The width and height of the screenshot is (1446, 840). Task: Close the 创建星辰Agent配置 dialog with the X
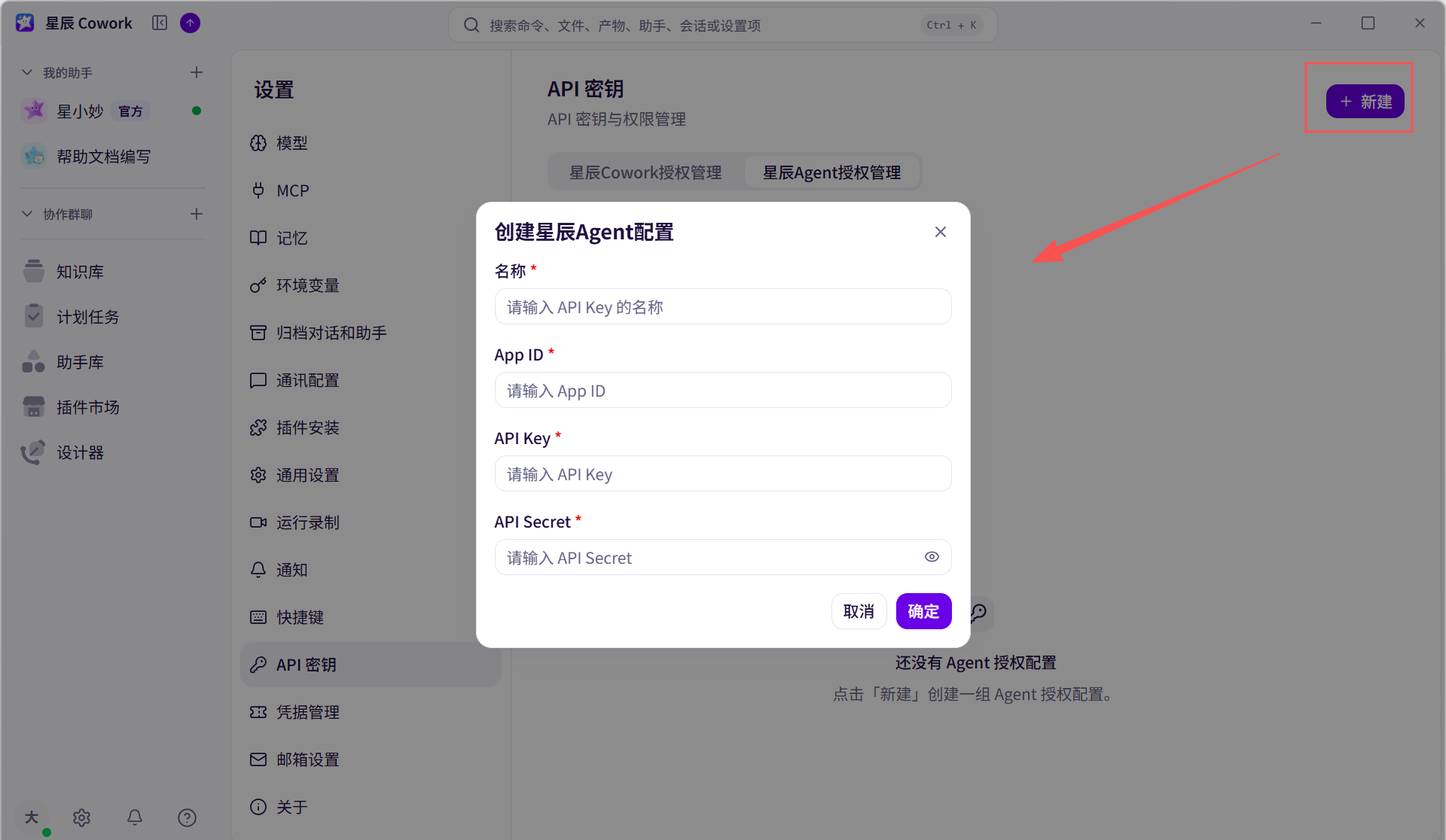pyautogui.click(x=941, y=232)
